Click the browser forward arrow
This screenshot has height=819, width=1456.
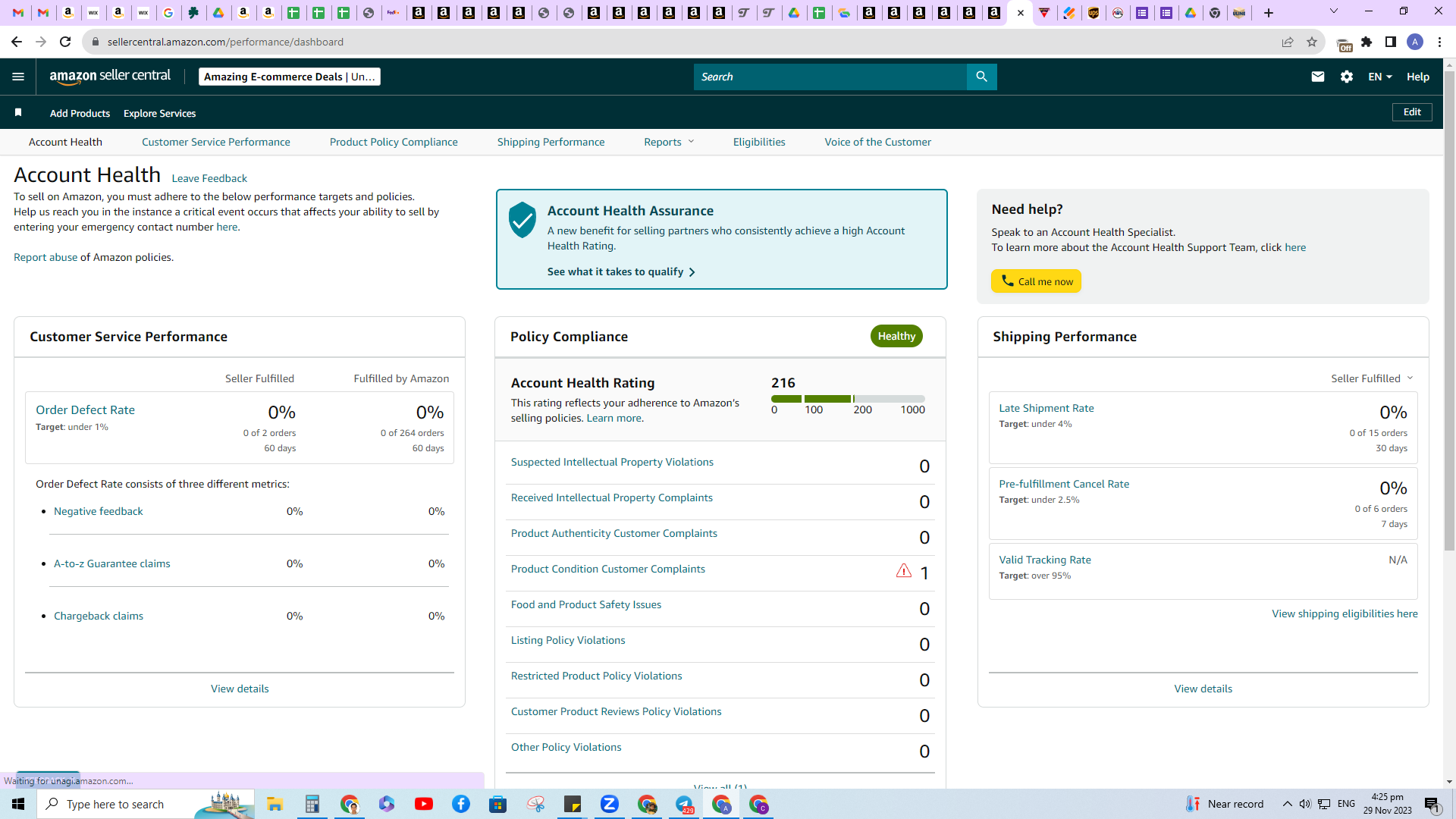[x=41, y=42]
